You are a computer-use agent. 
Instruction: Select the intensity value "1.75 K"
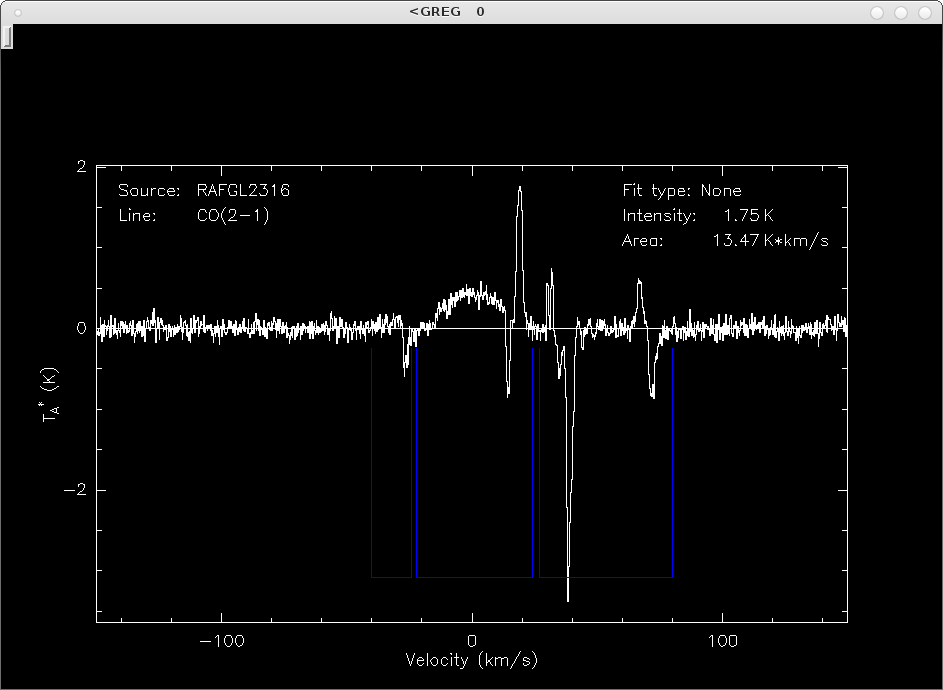click(749, 215)
